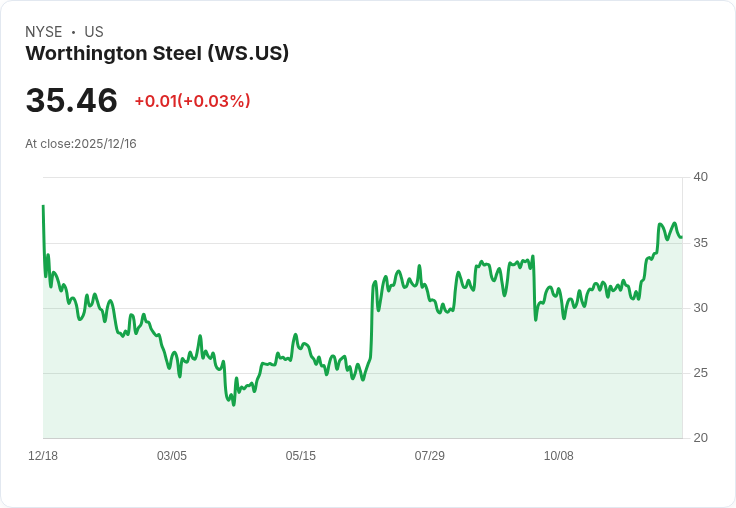Click the 25 price axis label
The height and width of the screenshot is (508, 736).
[700, 373]
